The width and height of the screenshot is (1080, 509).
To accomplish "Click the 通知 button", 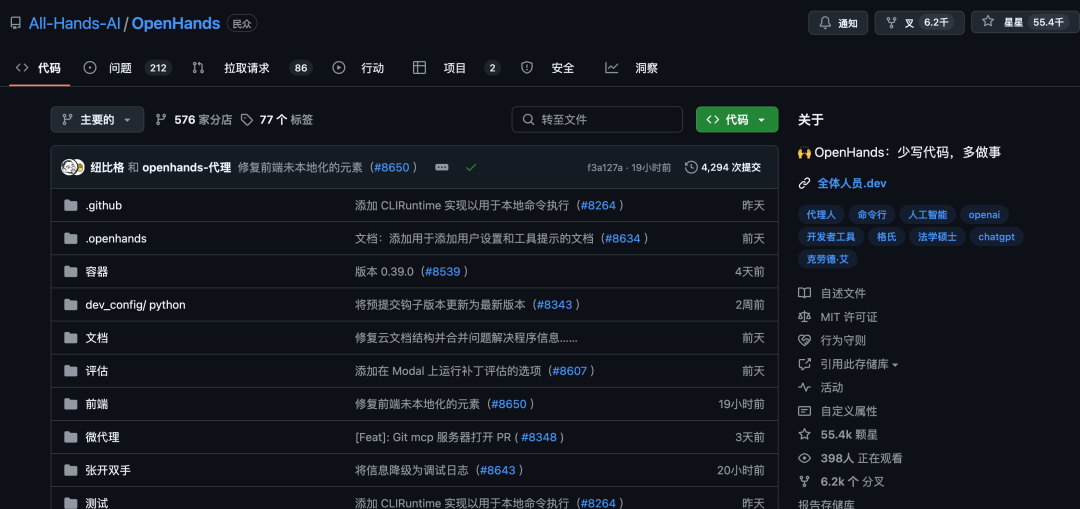I will 838,23.
